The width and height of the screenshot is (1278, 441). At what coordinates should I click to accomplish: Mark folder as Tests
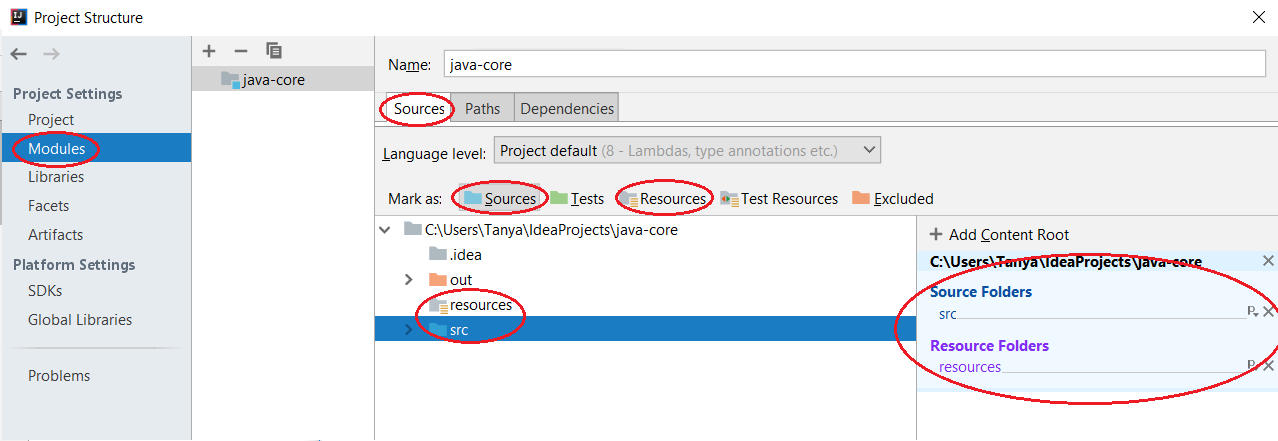tap(577, 198)
